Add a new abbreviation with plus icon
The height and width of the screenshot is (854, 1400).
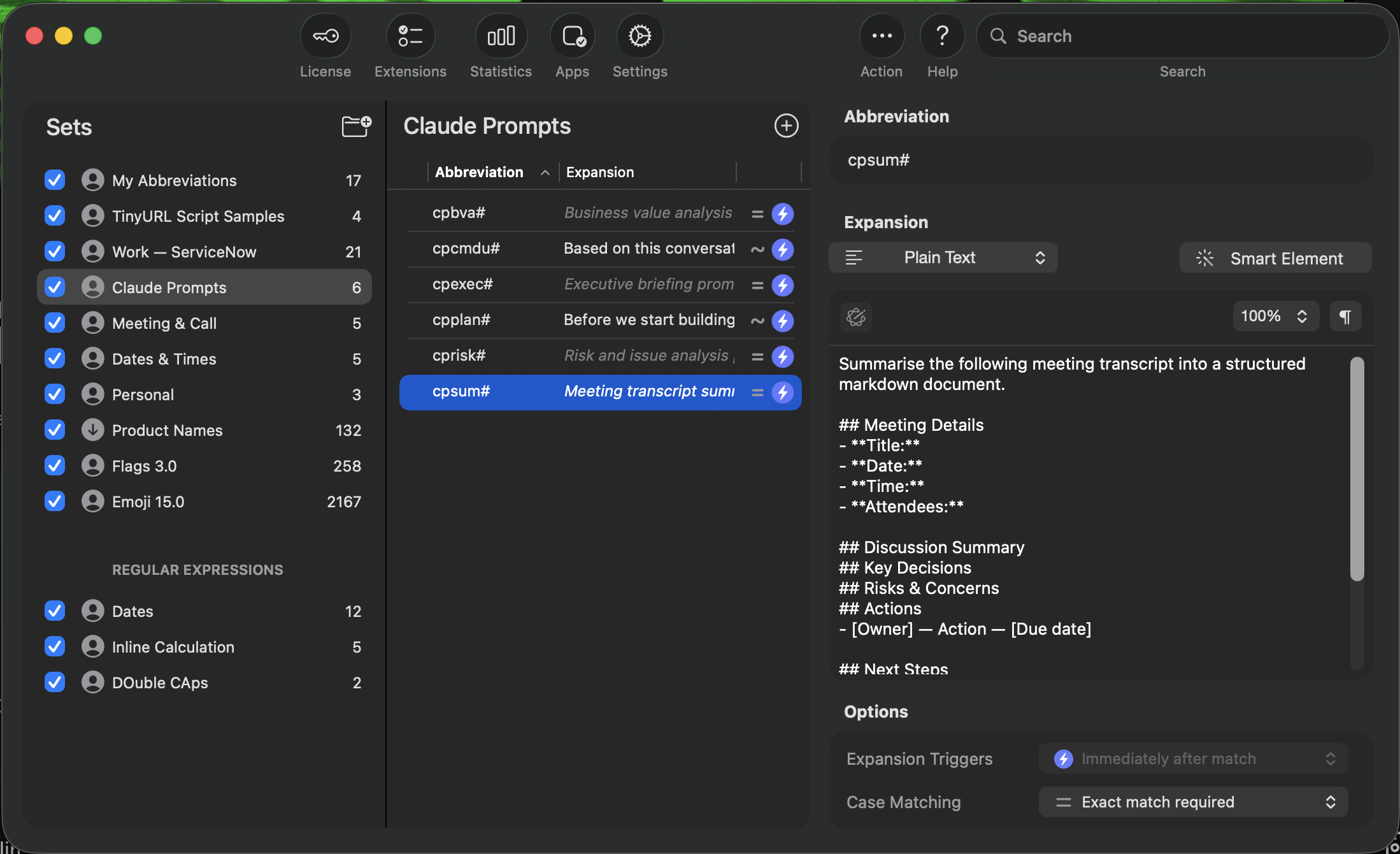coord(786,126)
